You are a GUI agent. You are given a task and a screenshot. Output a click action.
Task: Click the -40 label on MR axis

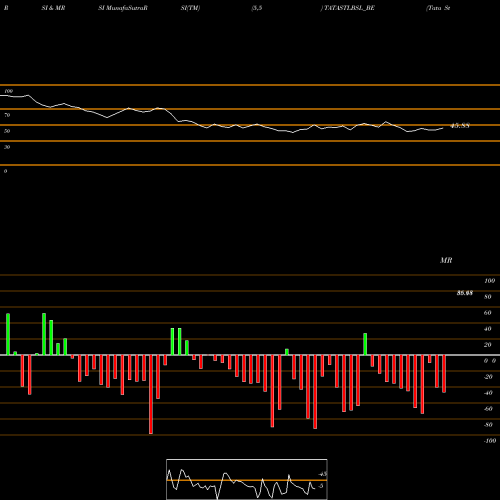(488, 393)
